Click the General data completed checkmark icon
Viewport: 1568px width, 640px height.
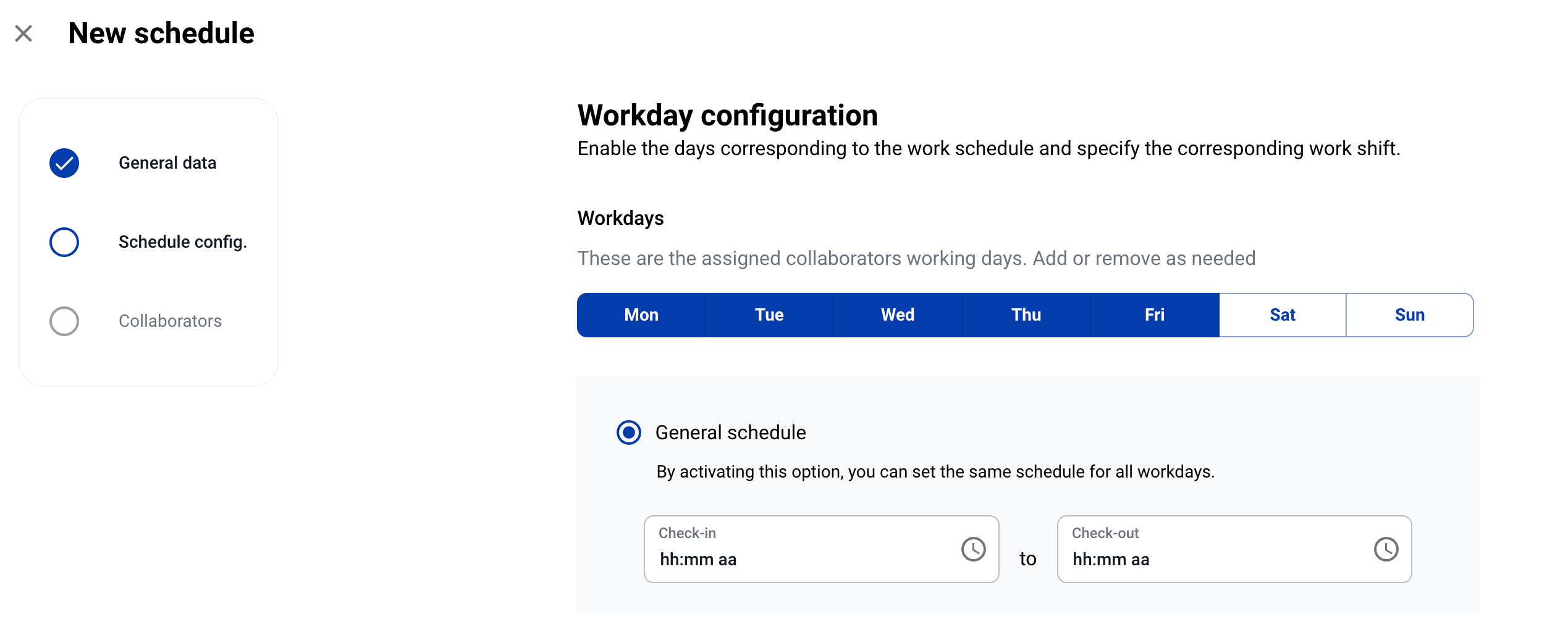(x=64, y=163)
